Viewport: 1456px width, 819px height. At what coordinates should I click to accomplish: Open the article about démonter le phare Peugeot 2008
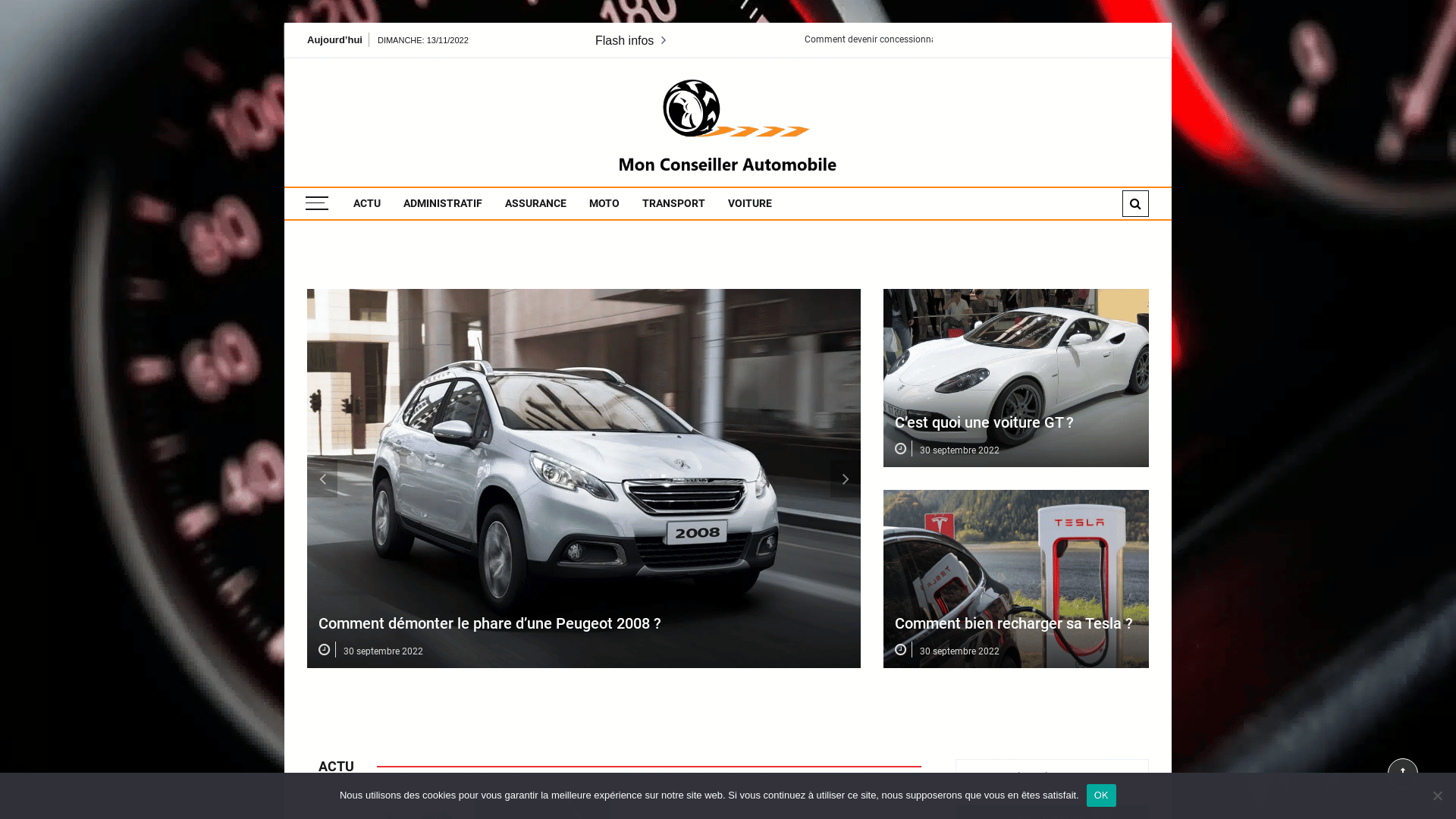coord(489,623)
